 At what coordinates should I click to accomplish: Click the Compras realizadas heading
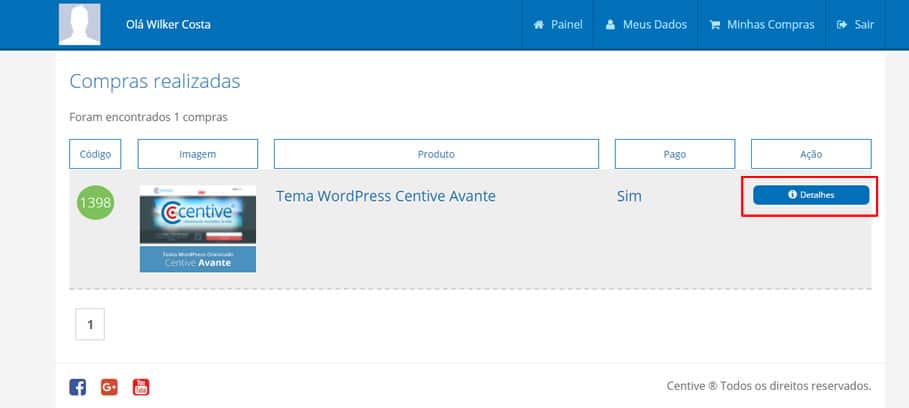pyautogui.click(x=155, y=82)
